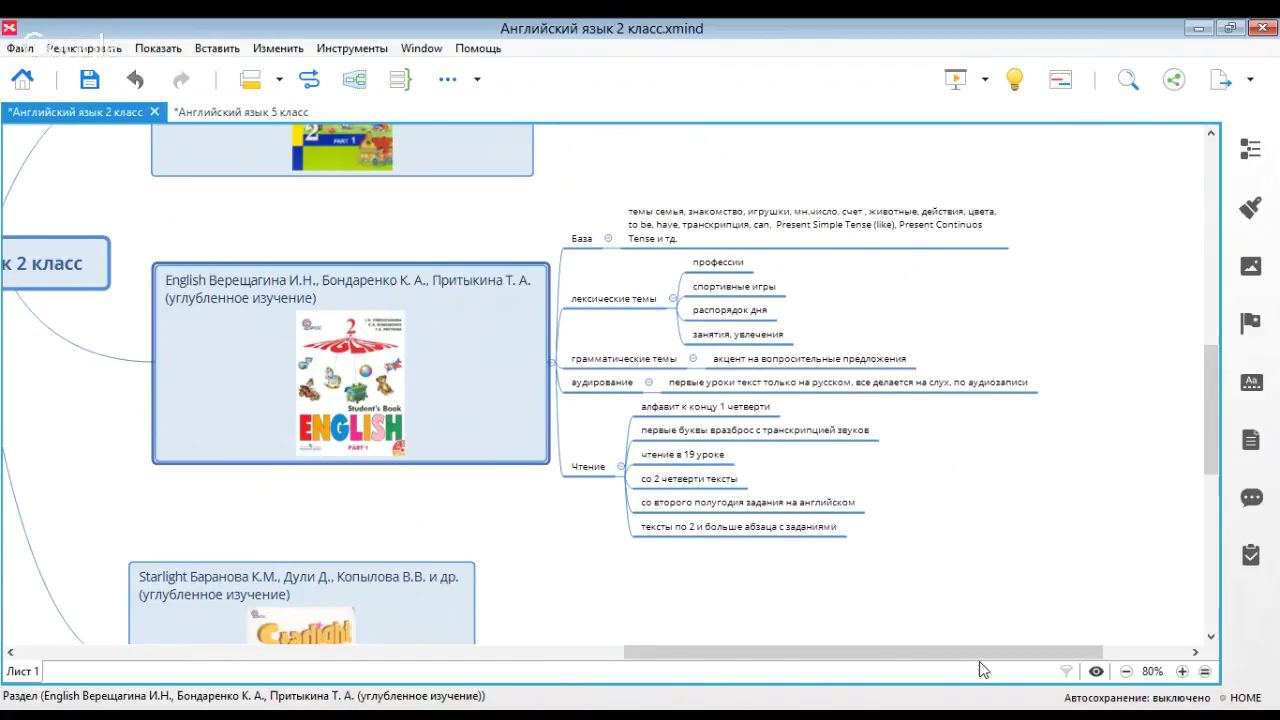
Task: Open the Инструменты menu
Action: pos(352,48)
